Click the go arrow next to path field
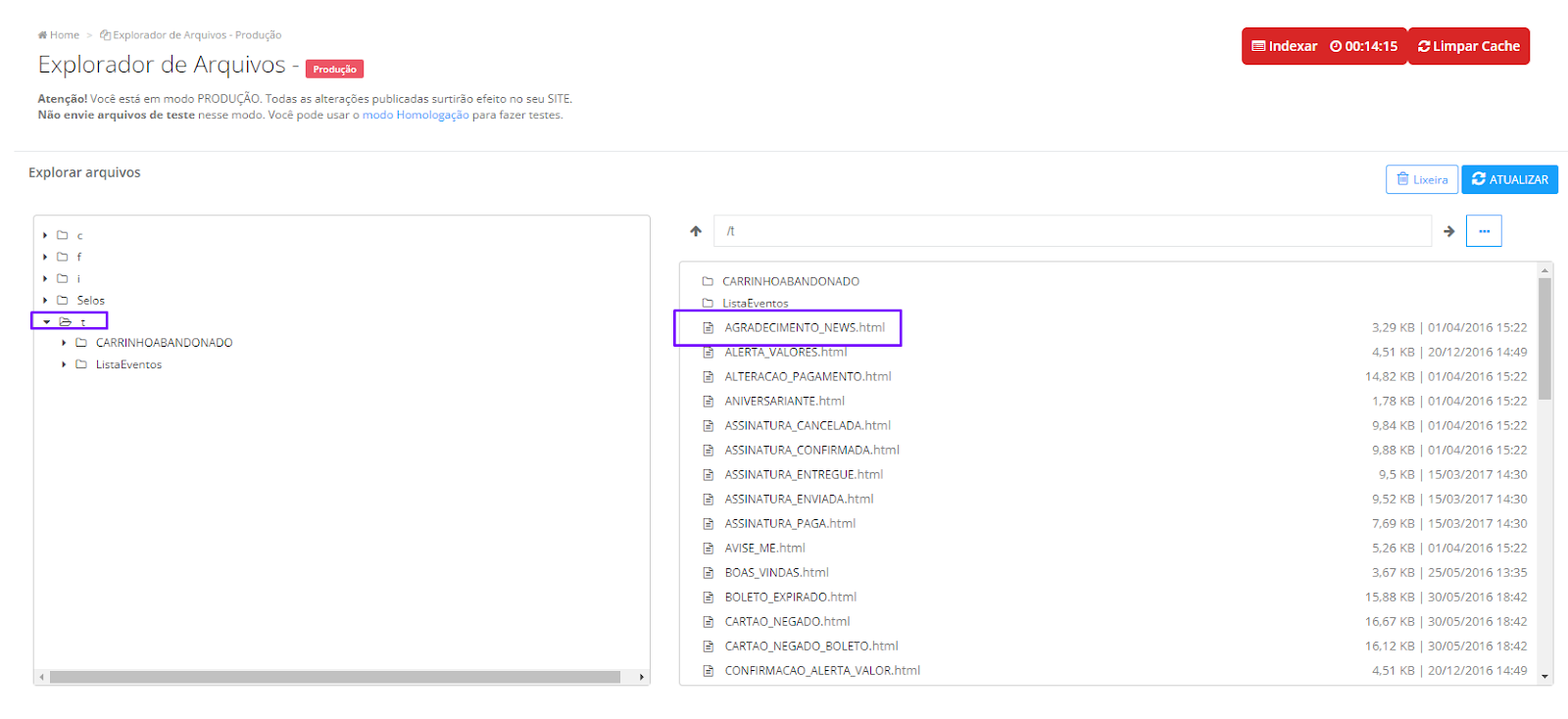Screen dimensions: 1568x719 click(x=1448, y=231)
